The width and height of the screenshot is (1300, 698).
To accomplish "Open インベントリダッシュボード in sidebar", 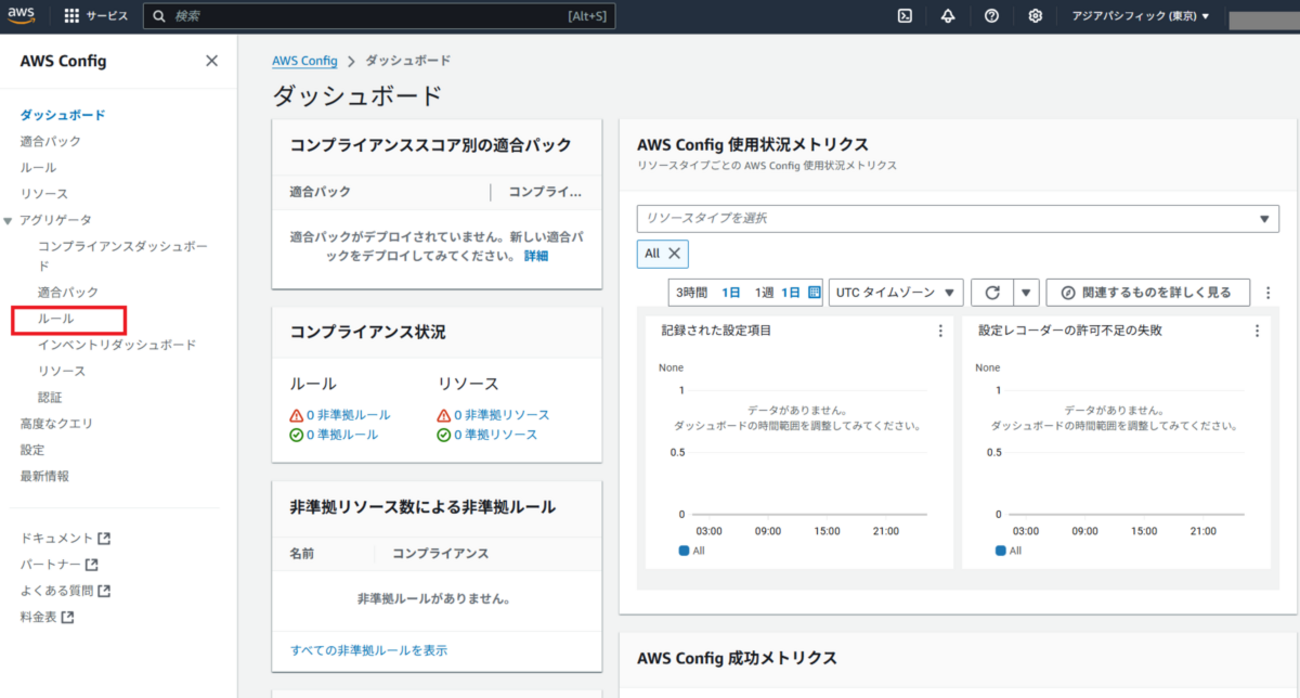I will tap(117, 344).
